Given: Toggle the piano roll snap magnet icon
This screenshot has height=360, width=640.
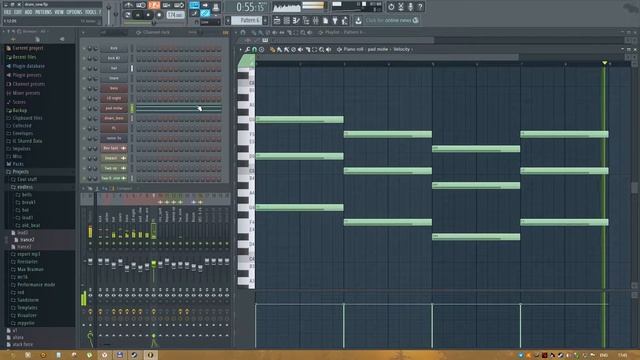Looking at the screenshot, I should 254,49.
